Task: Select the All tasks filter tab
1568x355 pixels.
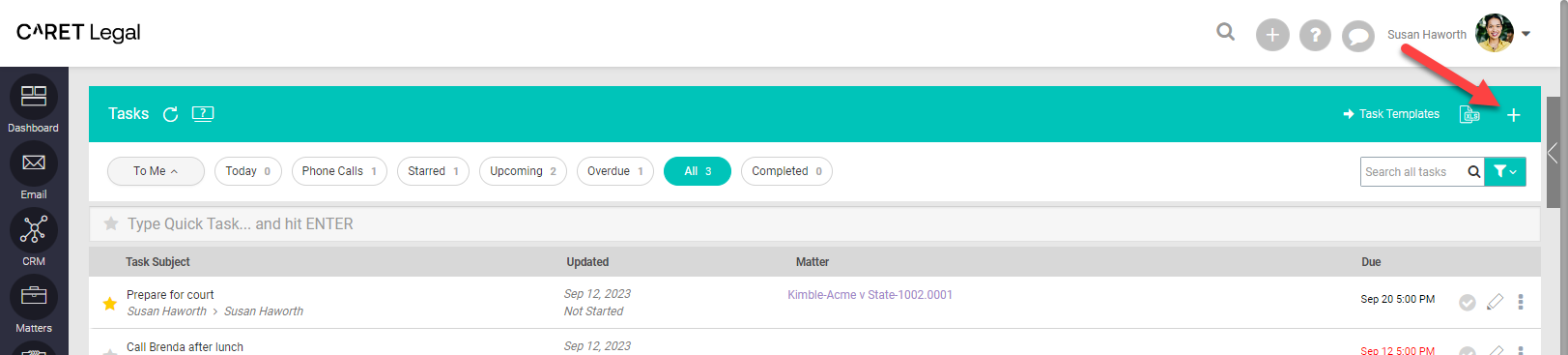Action: pos(698,171)
